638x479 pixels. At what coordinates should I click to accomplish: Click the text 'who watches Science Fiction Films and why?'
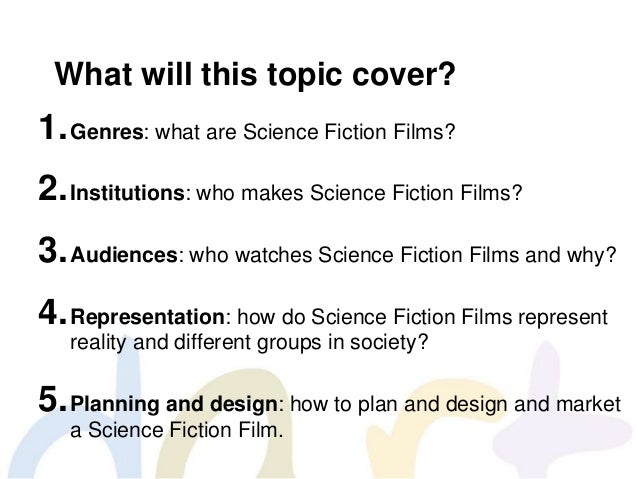[403, 255]
